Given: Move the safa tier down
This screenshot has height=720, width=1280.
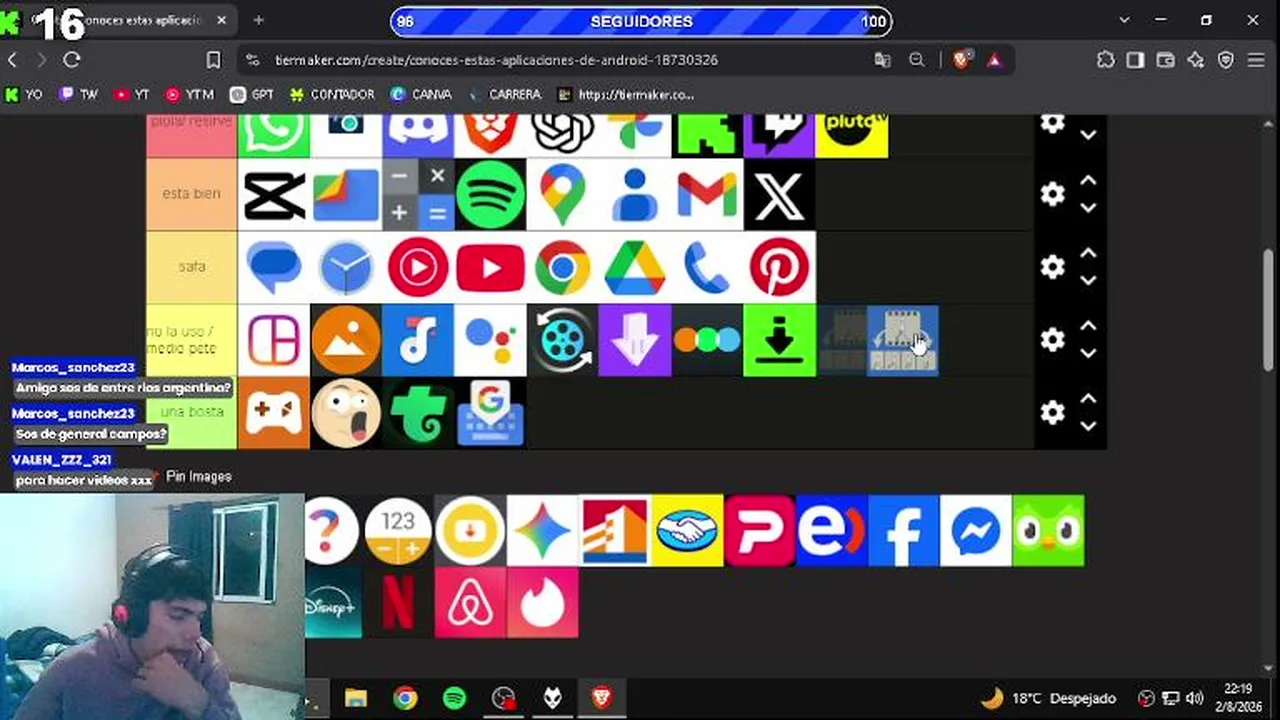Looking at the screenshot, I should click(1088, 280).
